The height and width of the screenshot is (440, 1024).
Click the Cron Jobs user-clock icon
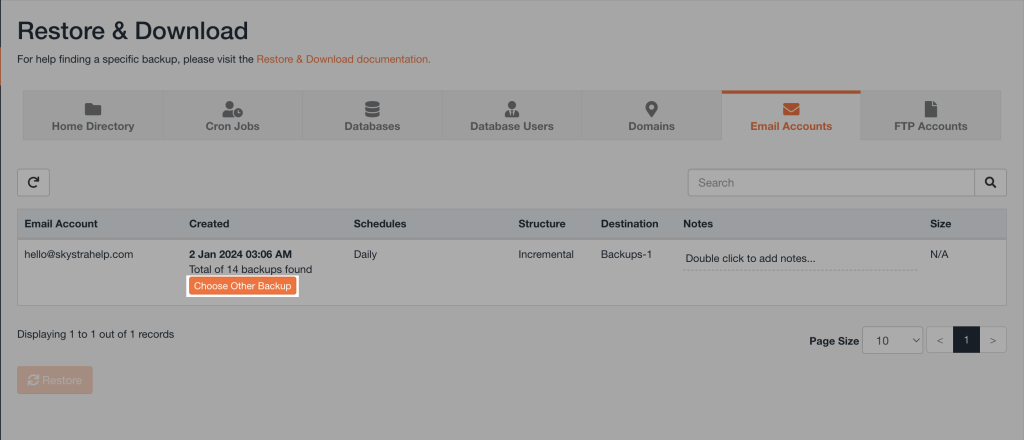(x=232, y=108)
